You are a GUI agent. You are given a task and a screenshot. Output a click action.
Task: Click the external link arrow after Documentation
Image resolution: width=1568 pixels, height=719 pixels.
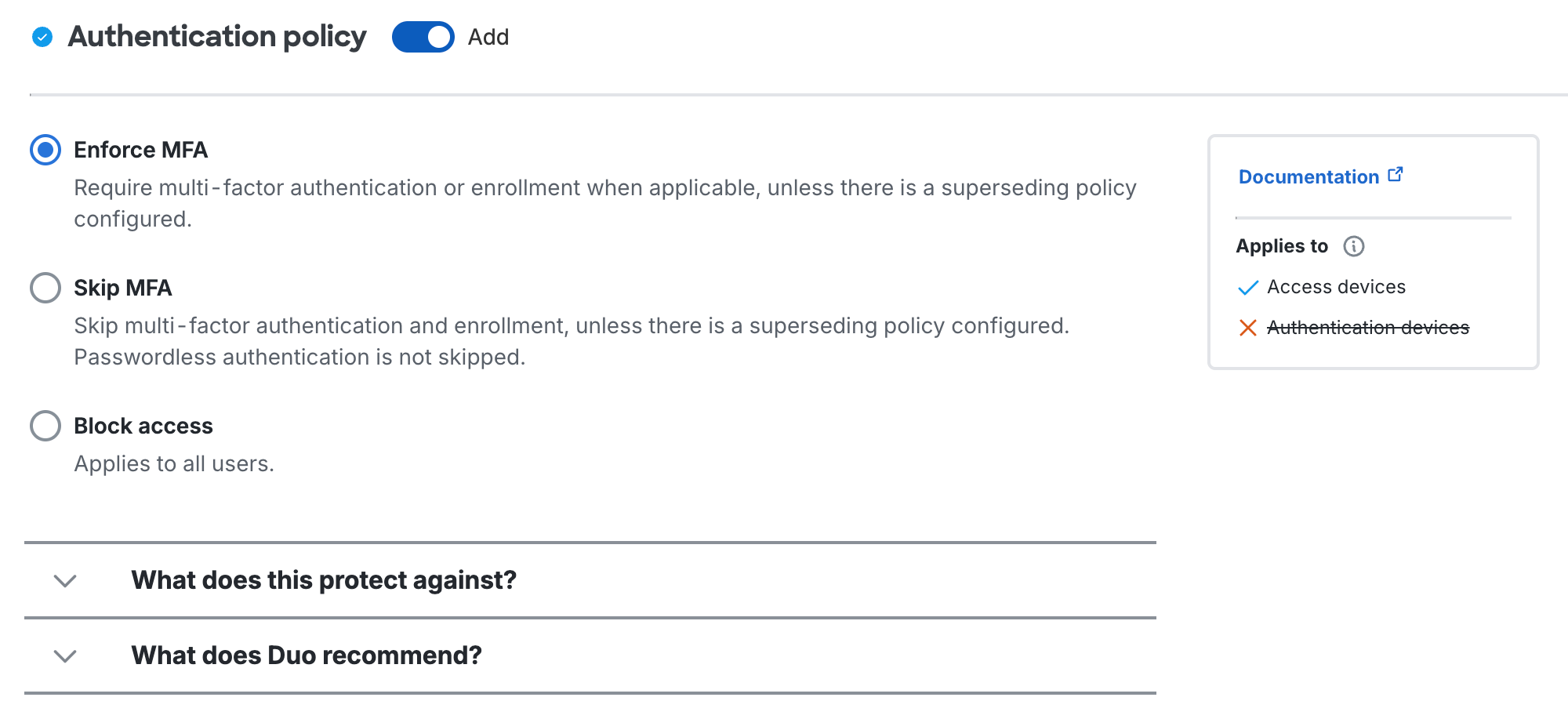click(x=1396, y=174)
